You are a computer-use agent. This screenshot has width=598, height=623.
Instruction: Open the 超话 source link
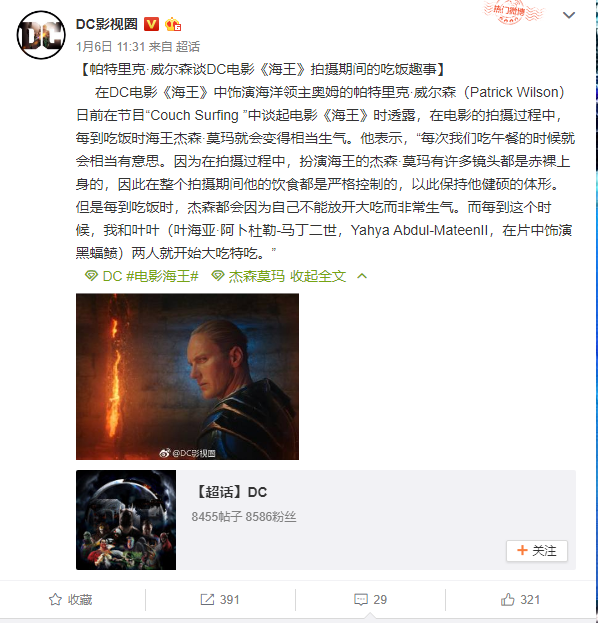pos(188,47)
